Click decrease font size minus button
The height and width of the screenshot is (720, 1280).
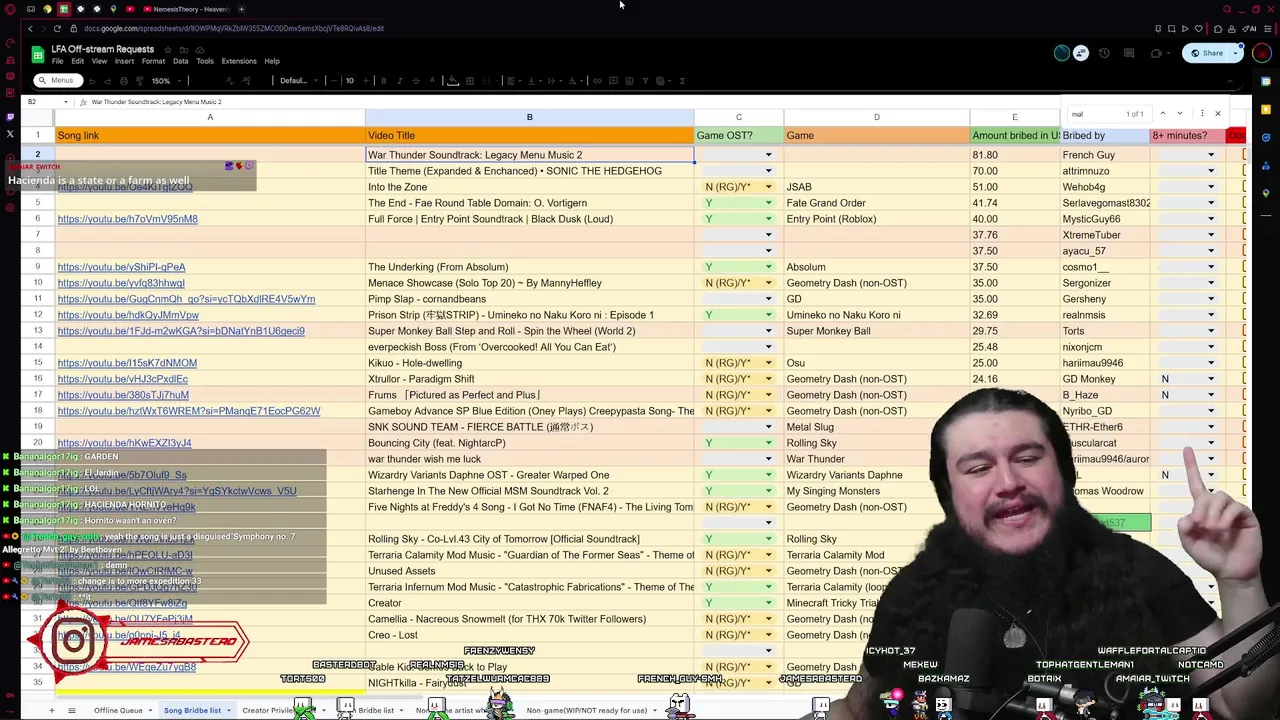tap(334, 81)
